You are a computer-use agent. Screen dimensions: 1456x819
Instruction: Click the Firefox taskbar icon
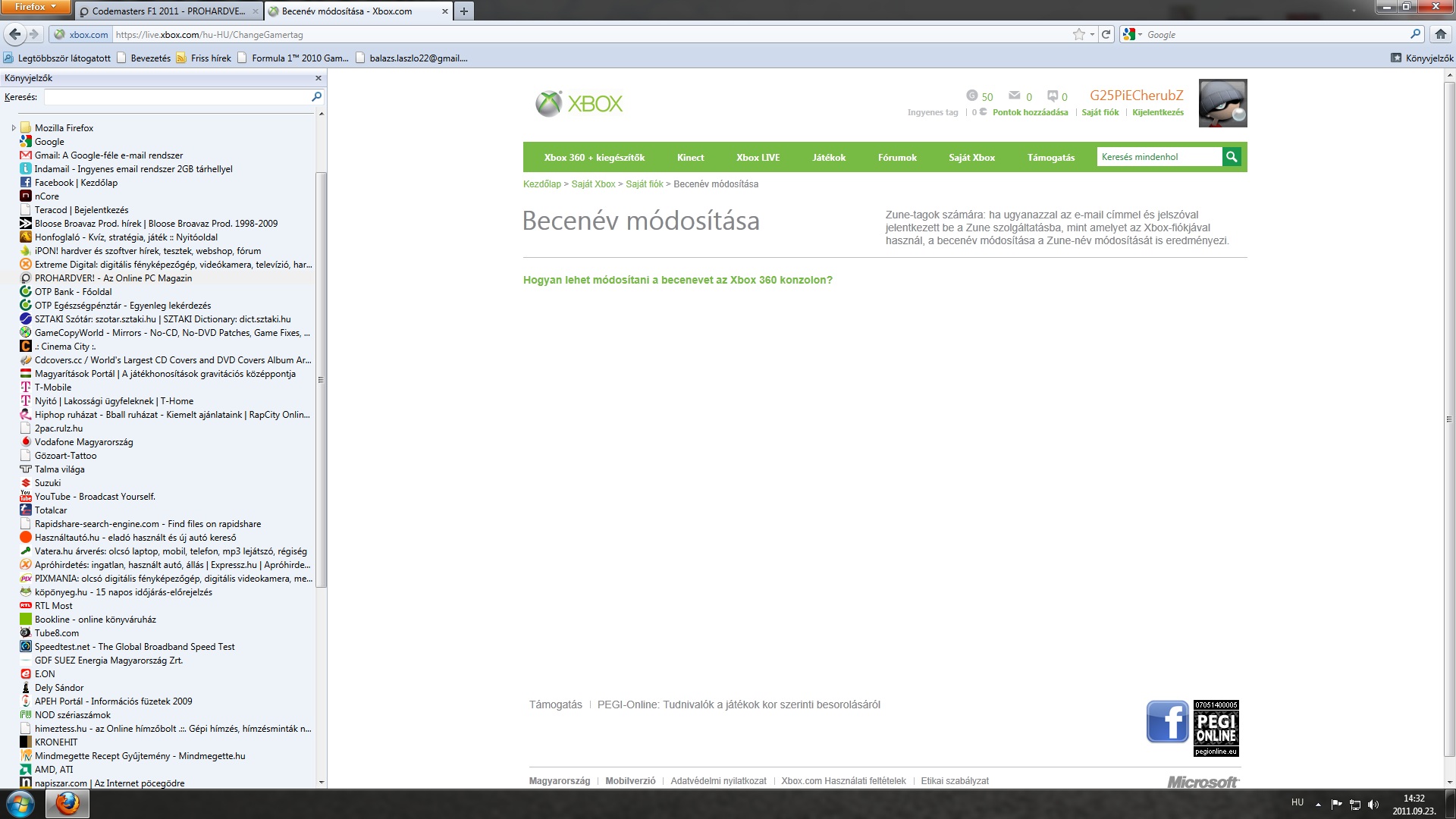pos(67,804)
